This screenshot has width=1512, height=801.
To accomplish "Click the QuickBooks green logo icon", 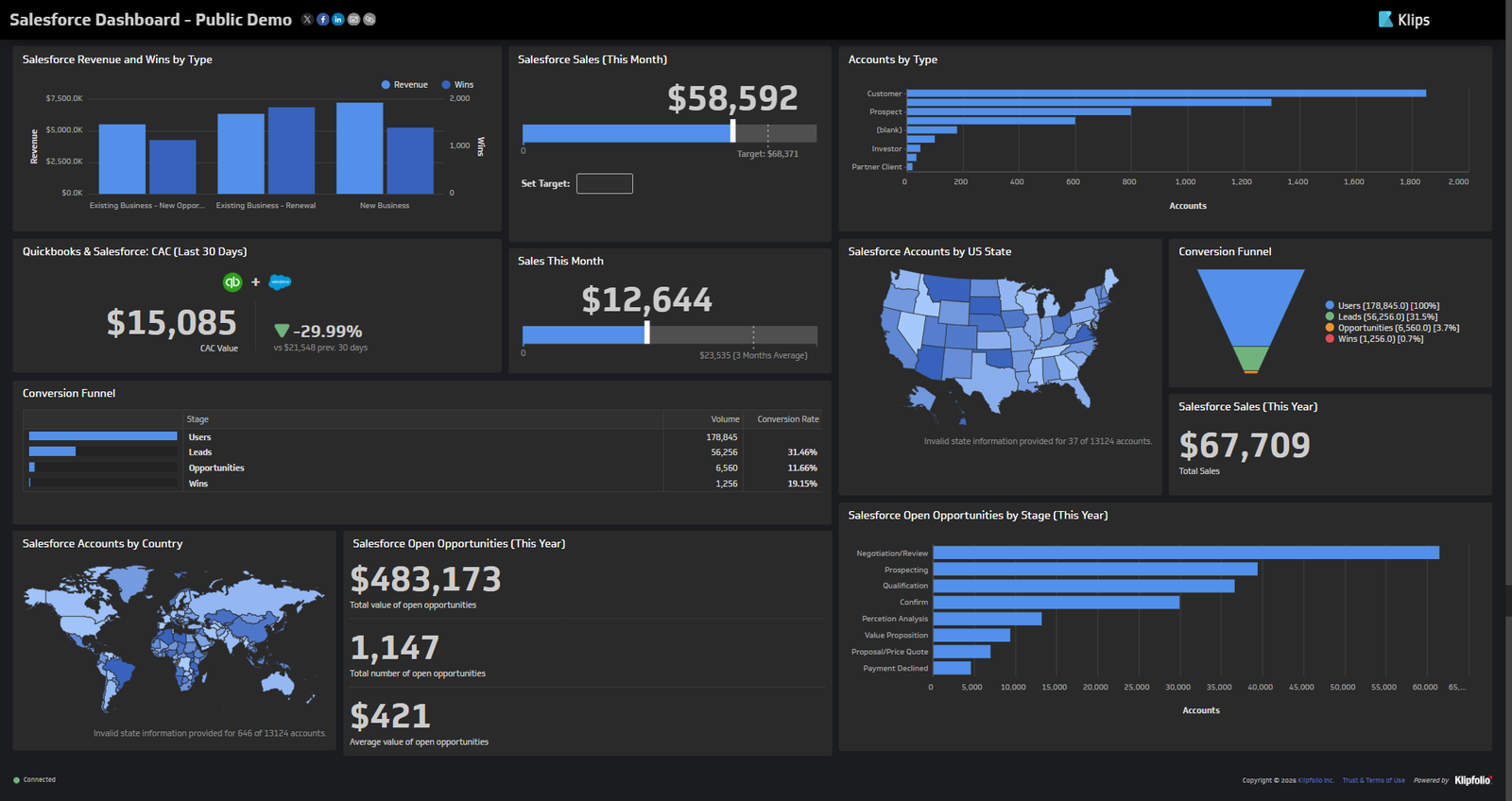I will click(x=232, y=281).
